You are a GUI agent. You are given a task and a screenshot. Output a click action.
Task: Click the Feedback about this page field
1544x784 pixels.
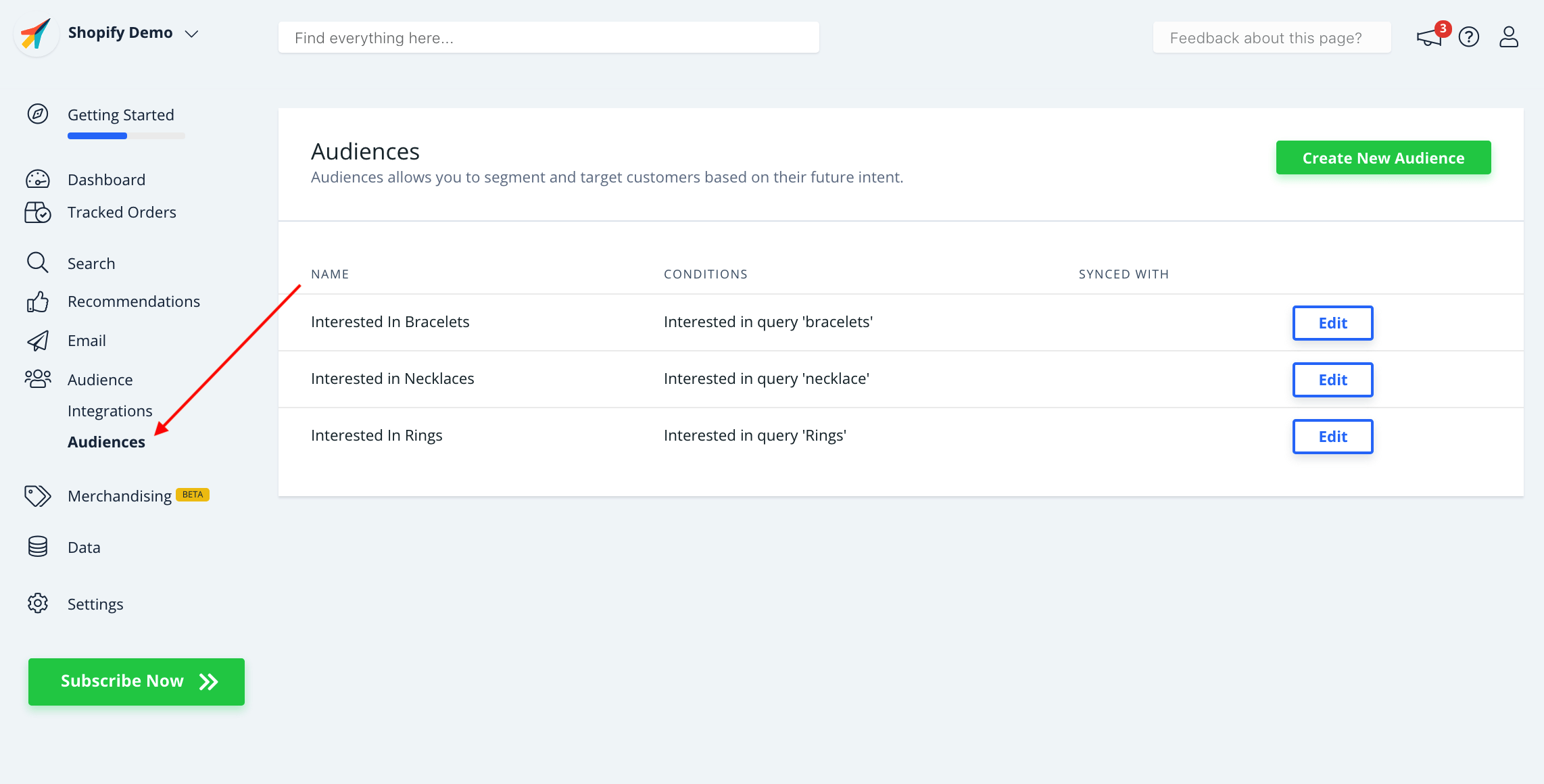pos(1272,38)
